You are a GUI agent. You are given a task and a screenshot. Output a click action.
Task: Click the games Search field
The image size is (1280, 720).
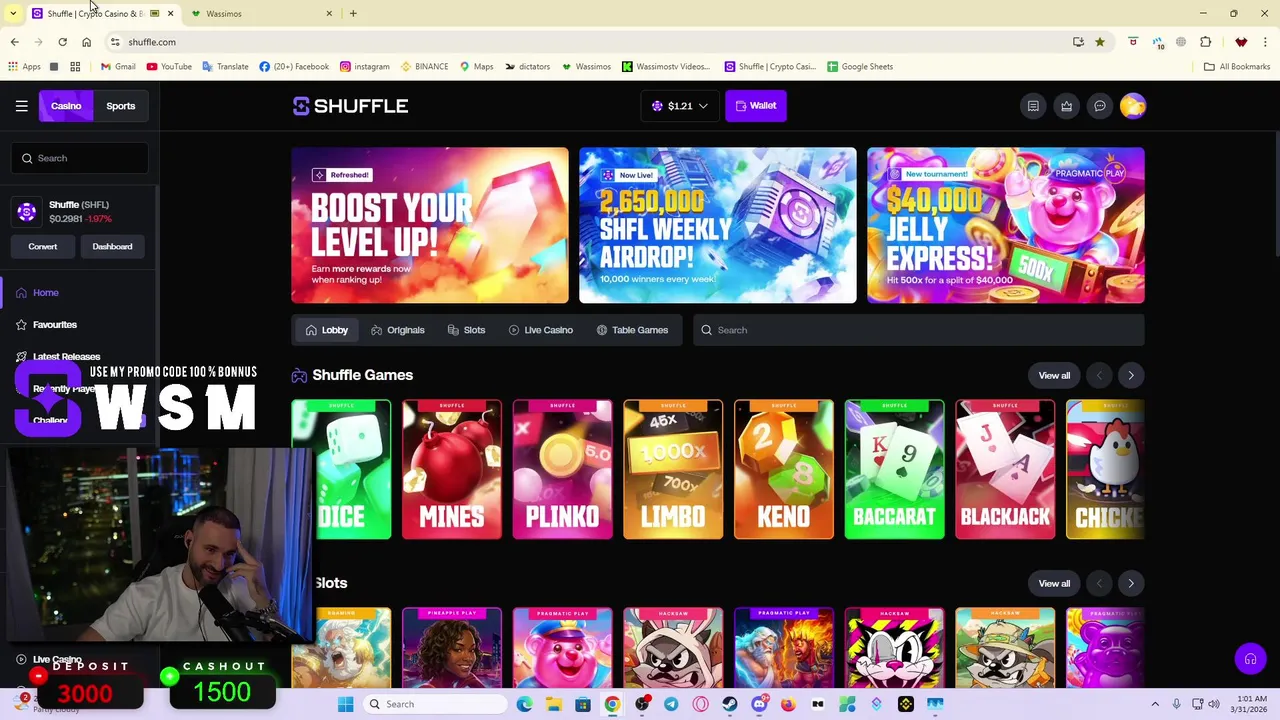click(x=918, y=330)
